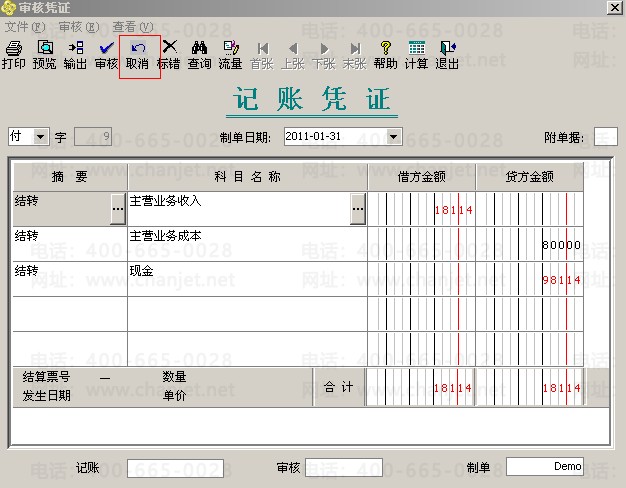Click the Audit (审核) checkmark icon
Viewport: 626px width, 488px height.
tap(106, 54)
